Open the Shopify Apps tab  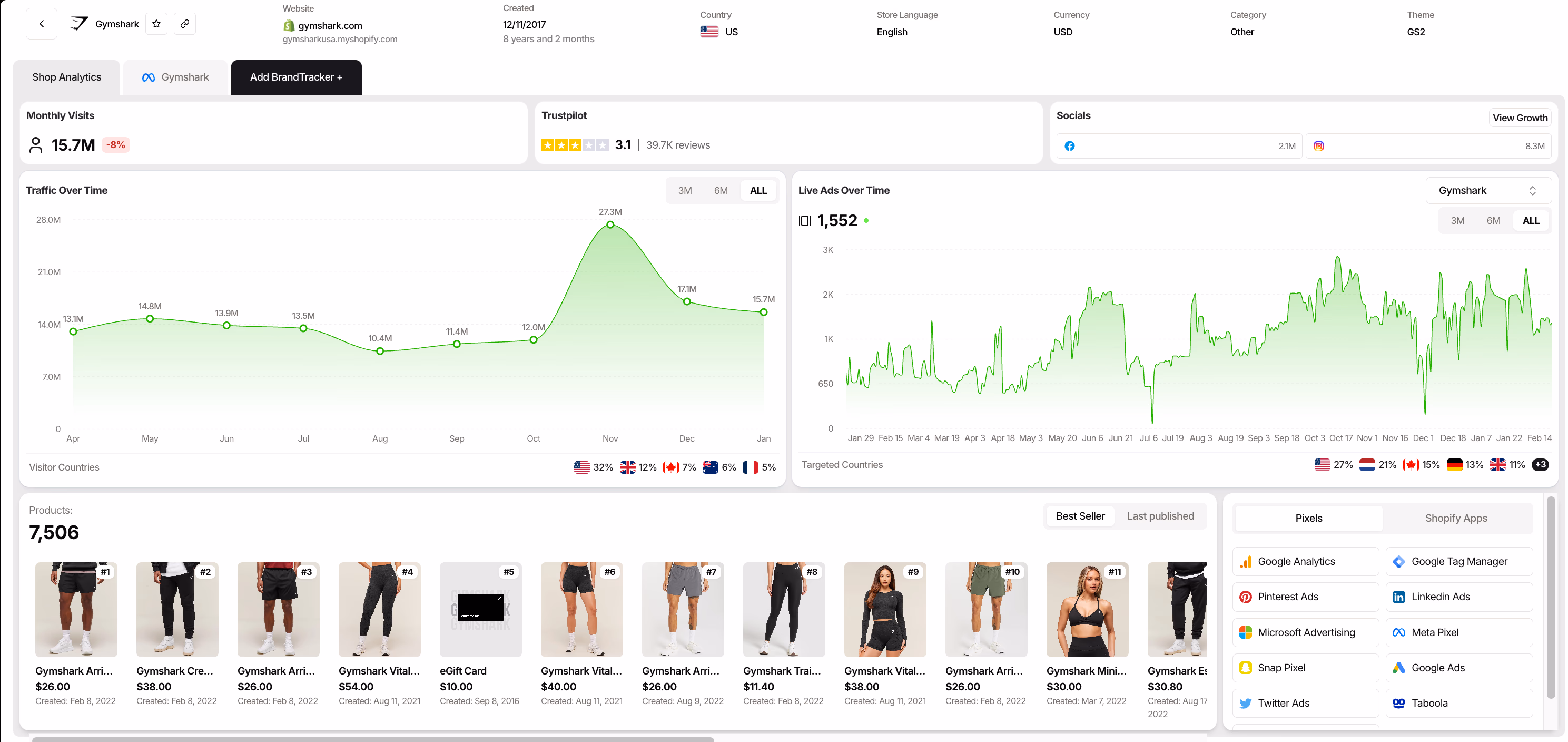(x=1456, y=518)
